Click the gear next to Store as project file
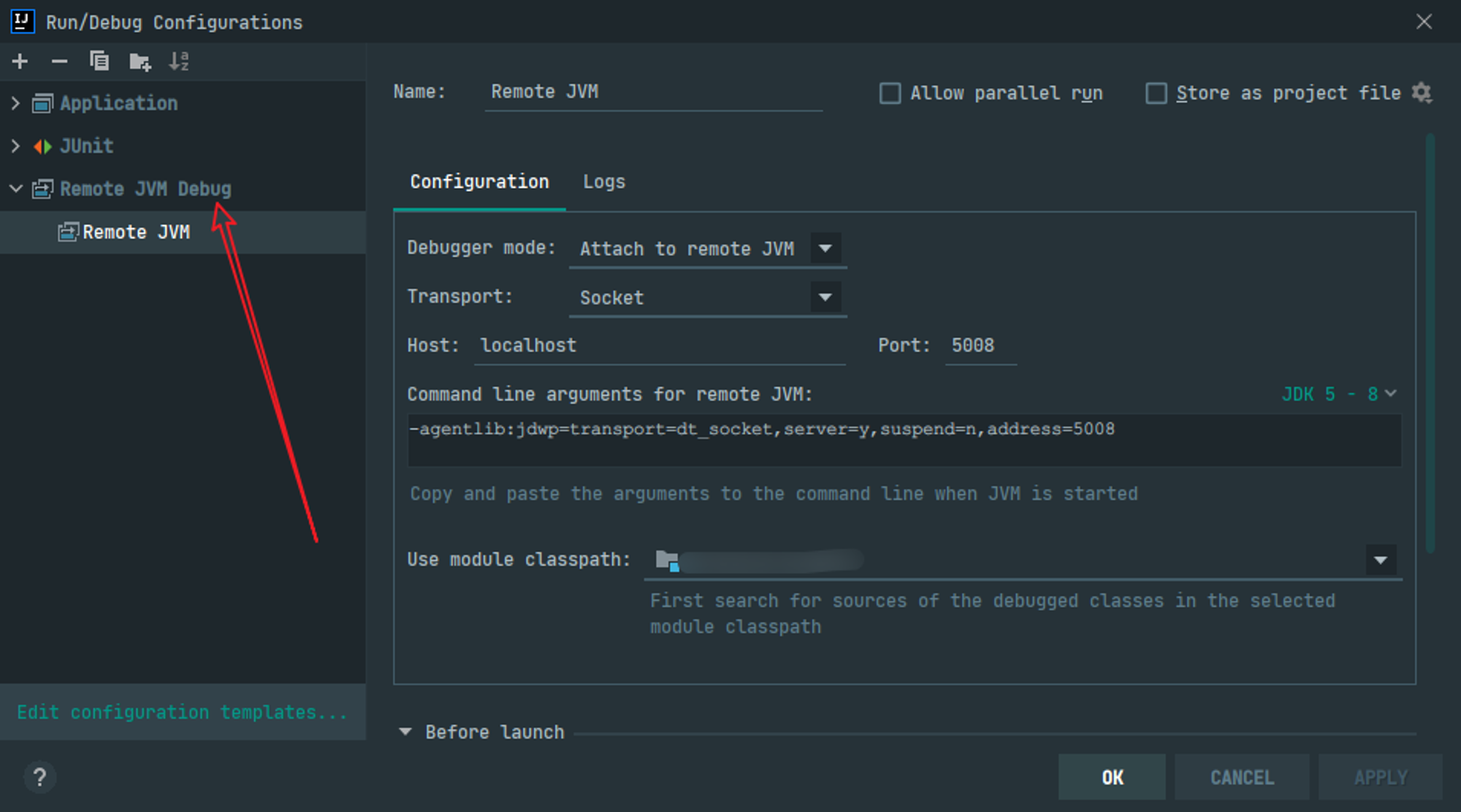This screenshot has width=1461, height=812. (1422, 93)
